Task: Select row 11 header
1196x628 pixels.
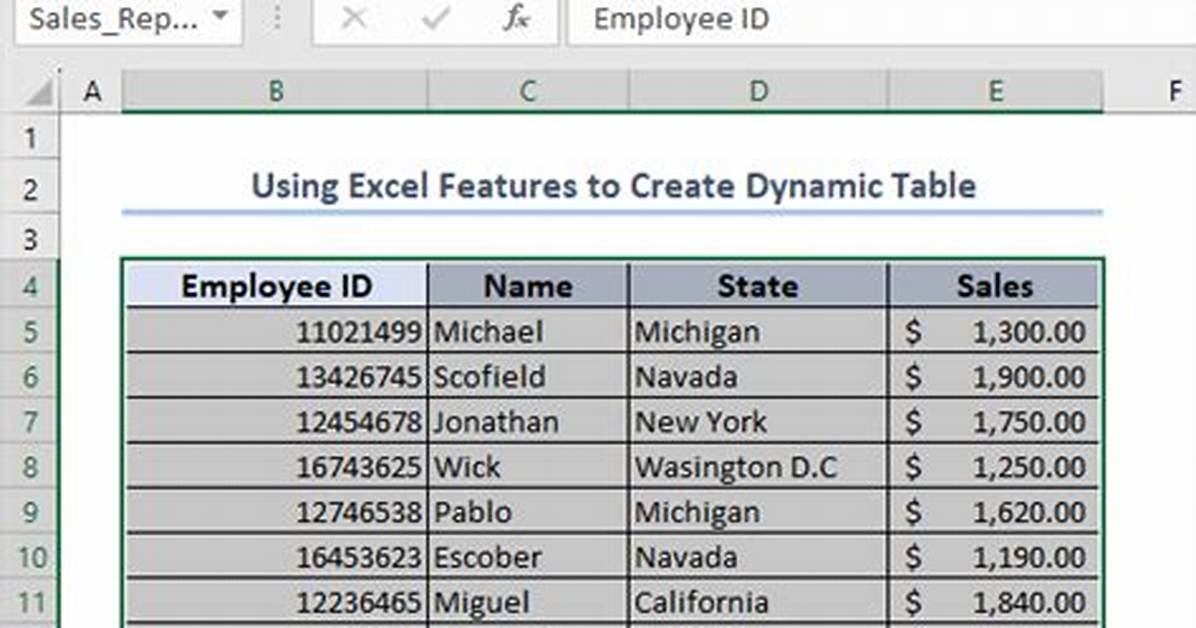Action: (x=30, y=603)
